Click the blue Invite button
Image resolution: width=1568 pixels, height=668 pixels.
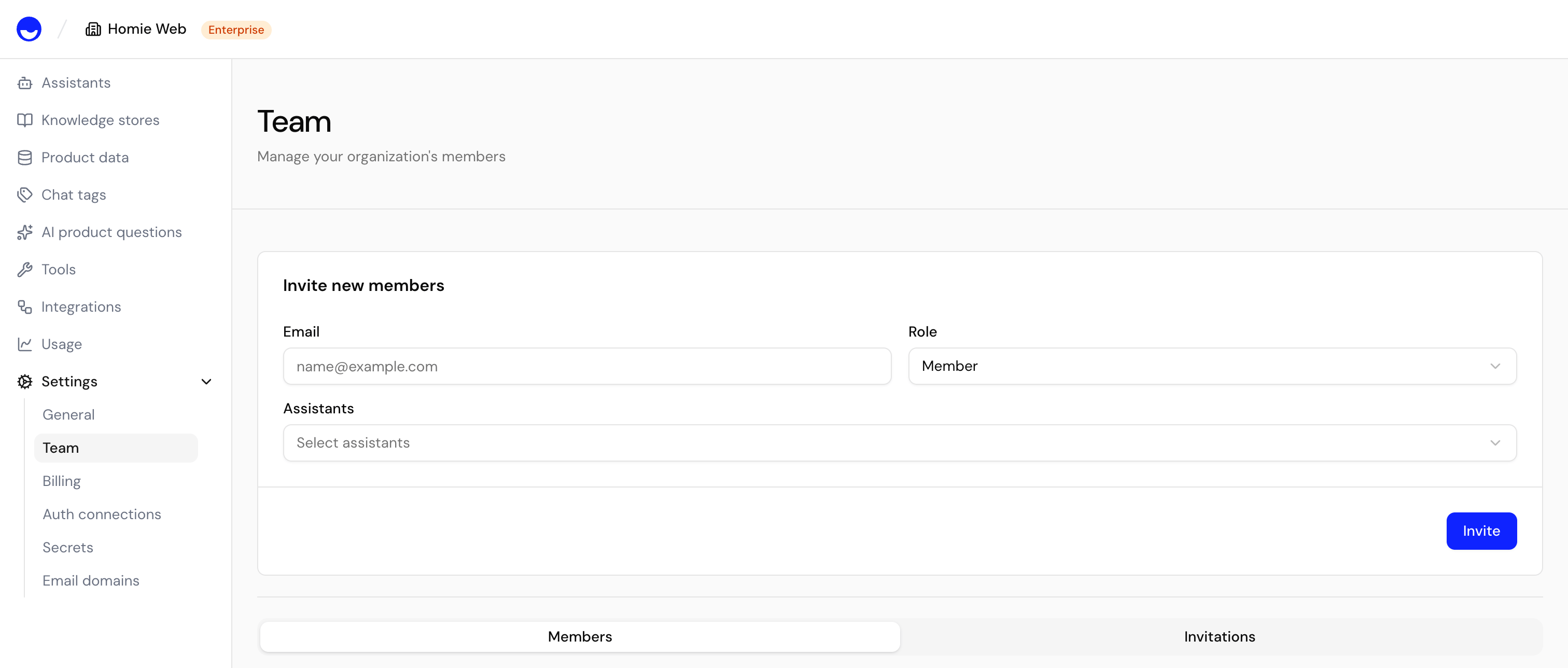click(1481, 531)
